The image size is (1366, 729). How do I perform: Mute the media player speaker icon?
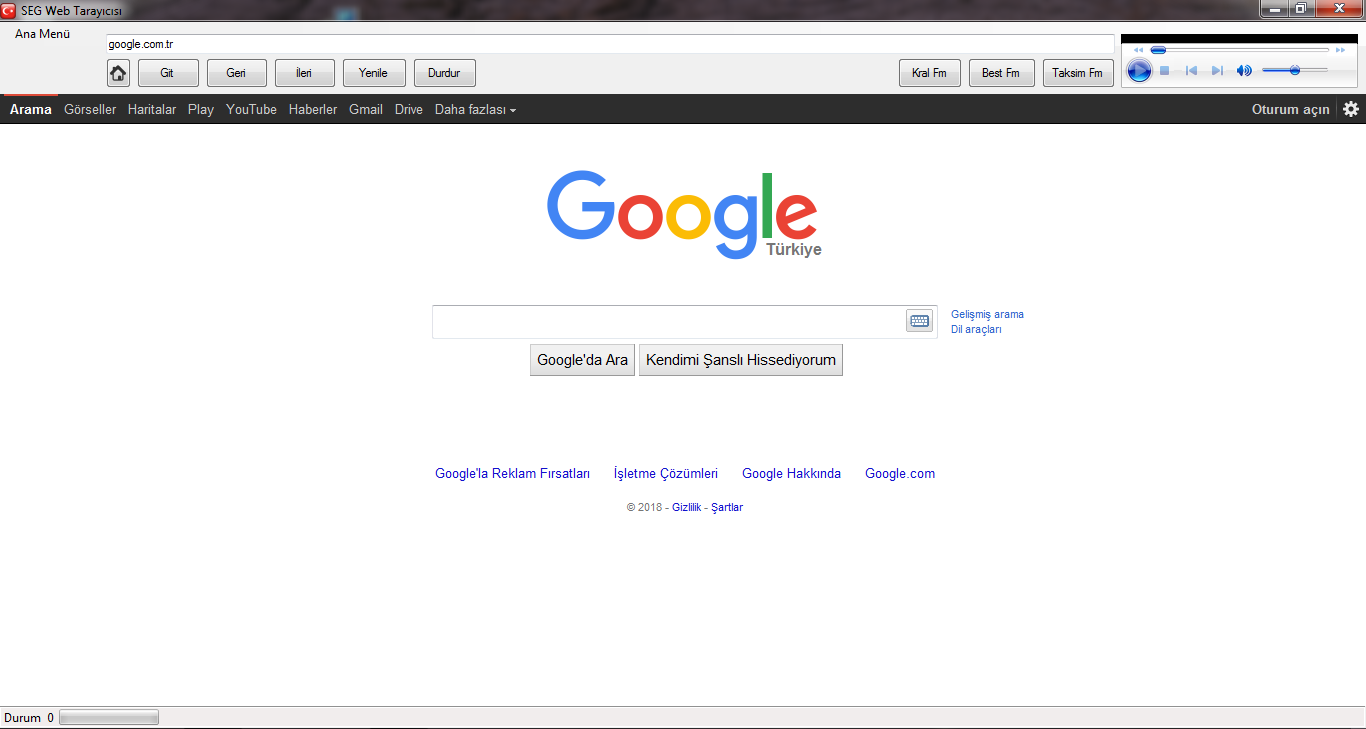tap(1244, 71)
